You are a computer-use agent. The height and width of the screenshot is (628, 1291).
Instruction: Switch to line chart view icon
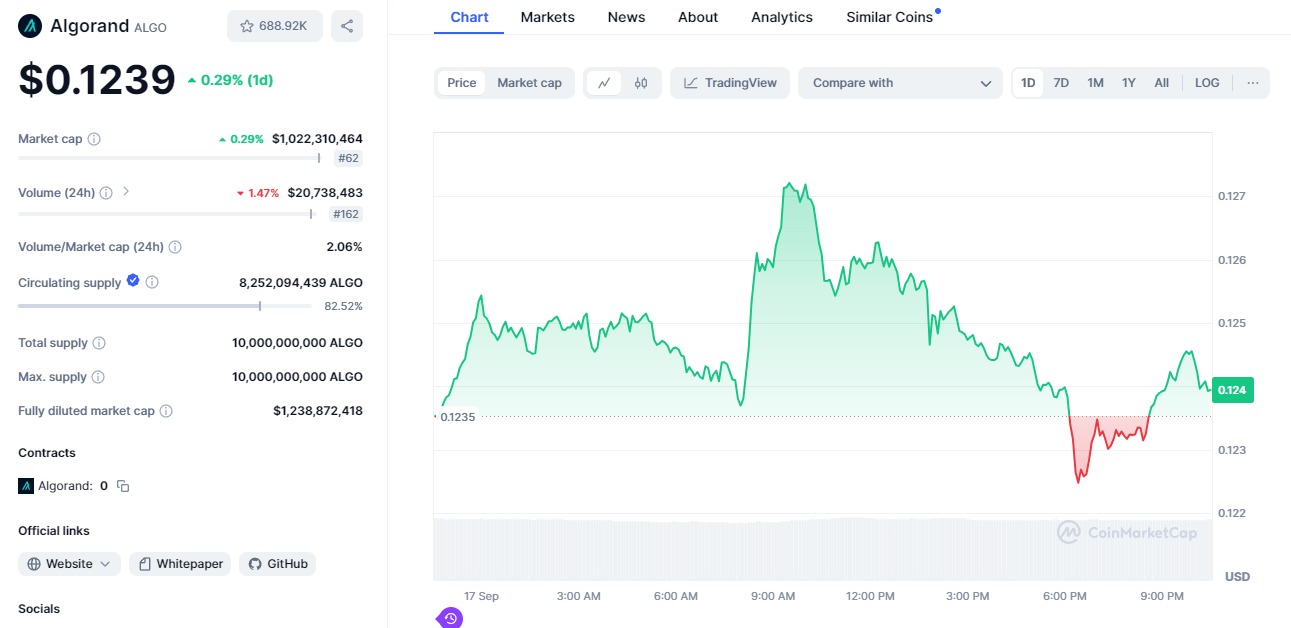tap(604, 83)
